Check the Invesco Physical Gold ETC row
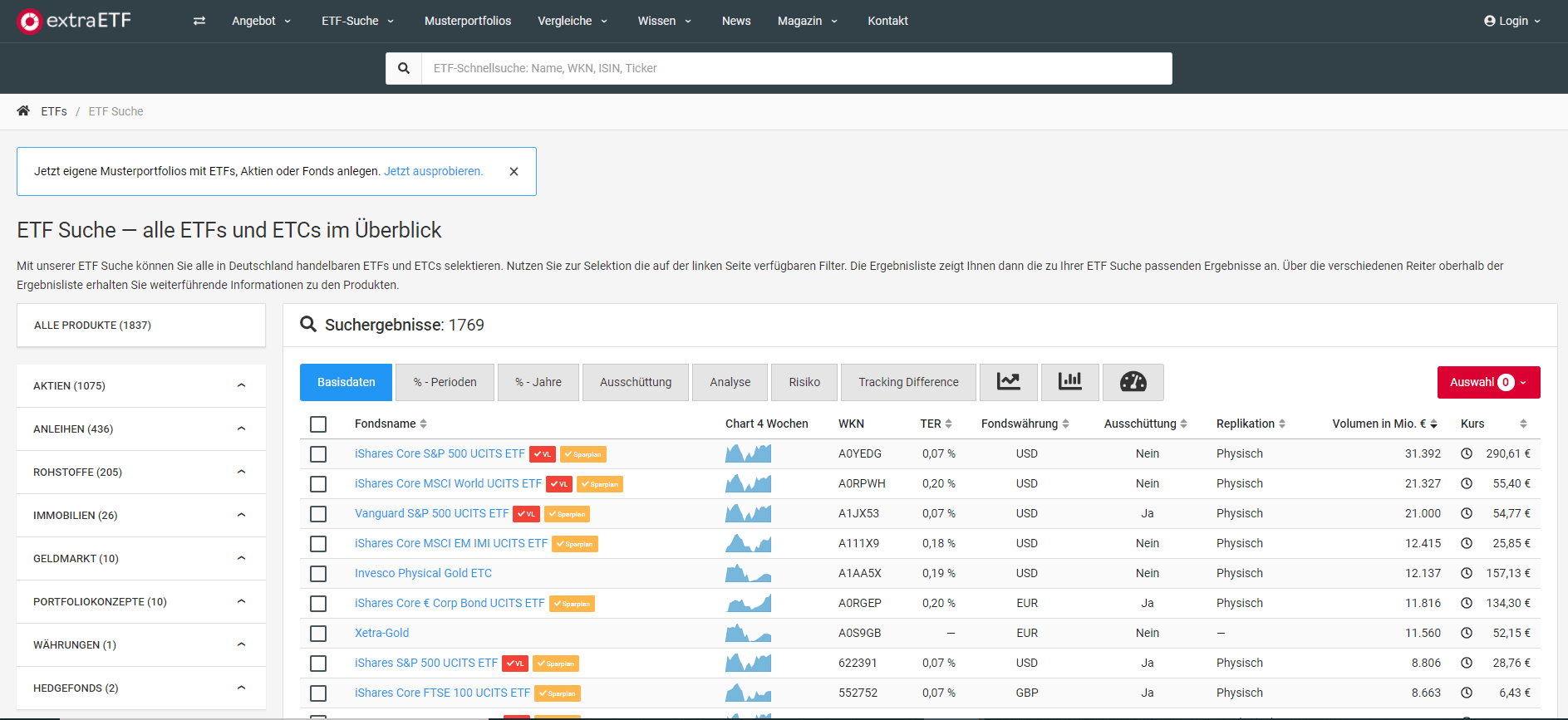 coord(318,574)
